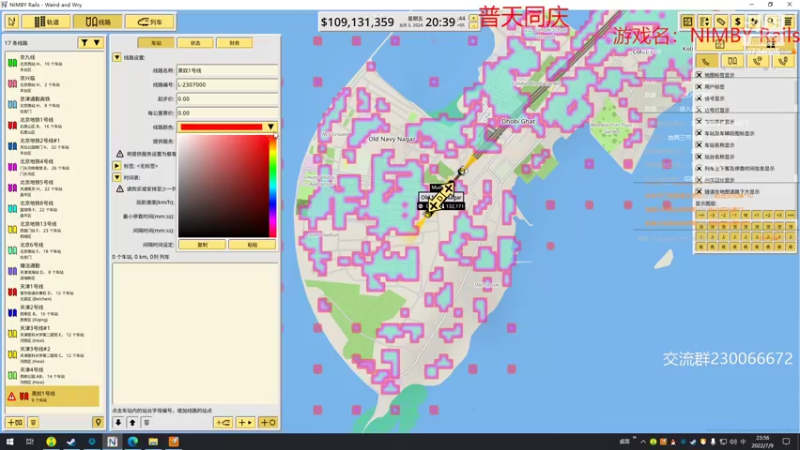Increase game speed stepper up arrow

pyautogui.click(x=473, y=18)
